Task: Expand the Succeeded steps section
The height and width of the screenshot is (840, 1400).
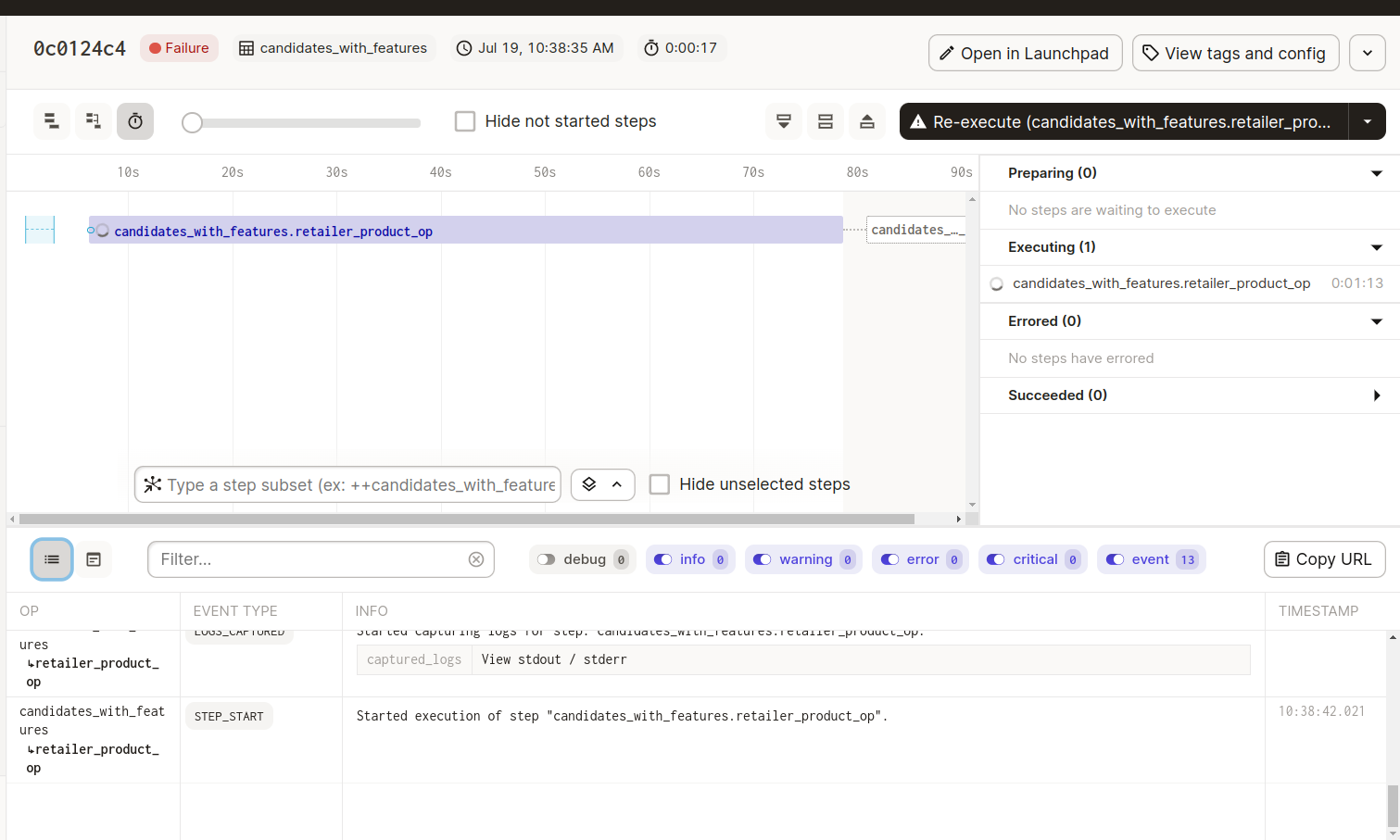Action: (x=1378, y=395)
